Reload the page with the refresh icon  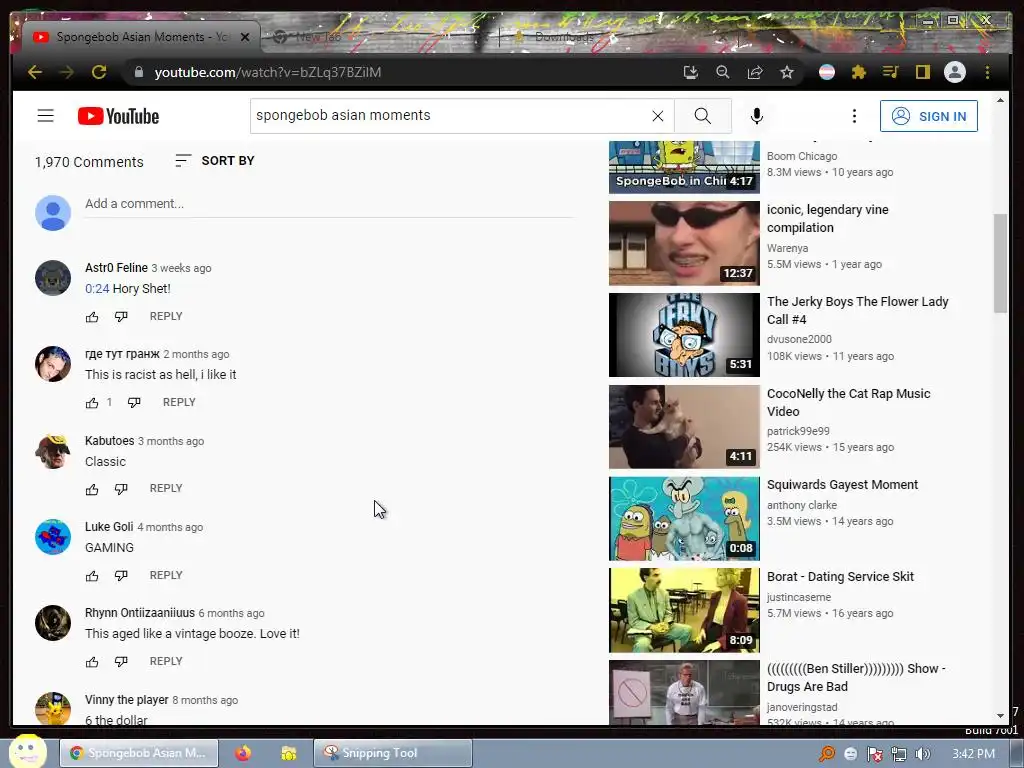coord(99,72)
